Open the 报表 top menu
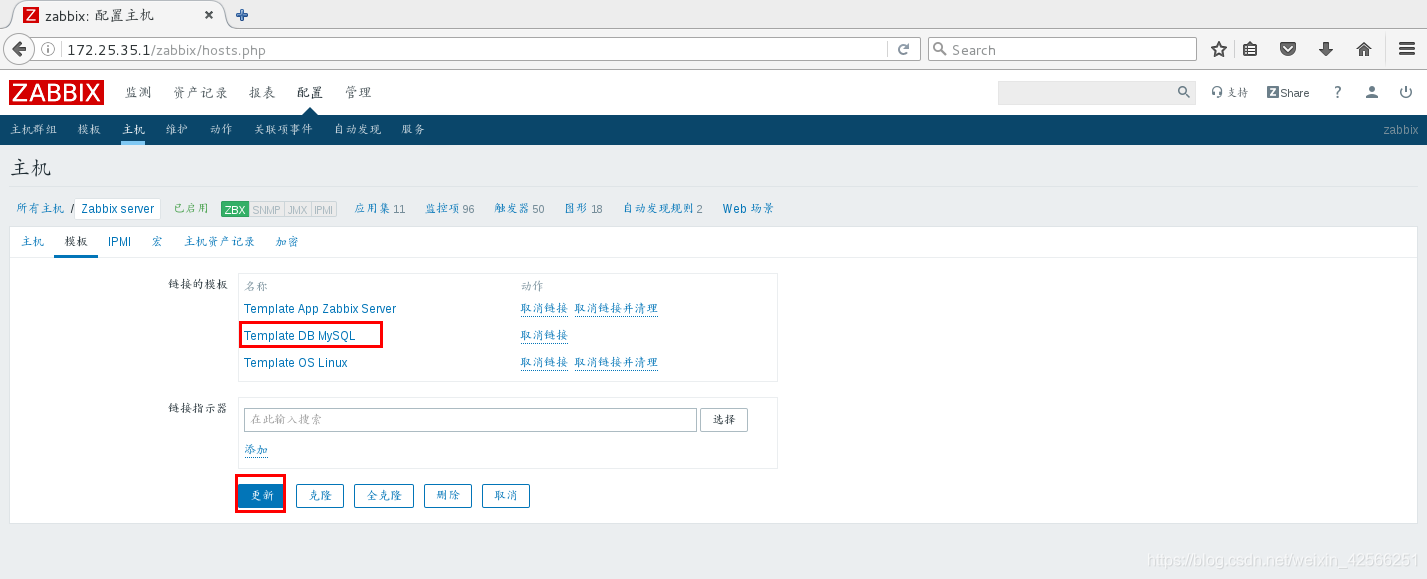 tap(262, 92)
